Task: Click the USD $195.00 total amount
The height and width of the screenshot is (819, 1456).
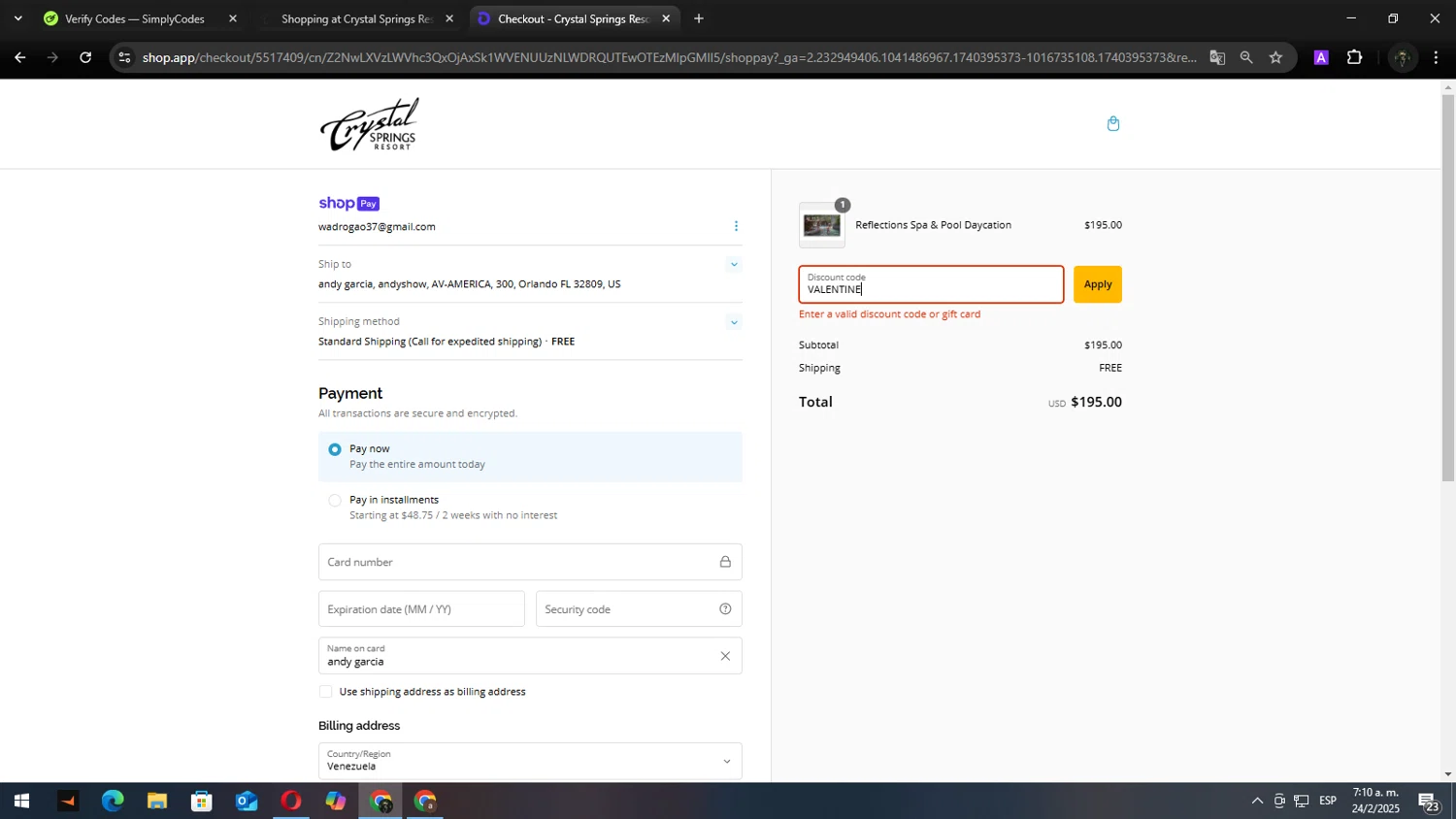Action: 1085,403
